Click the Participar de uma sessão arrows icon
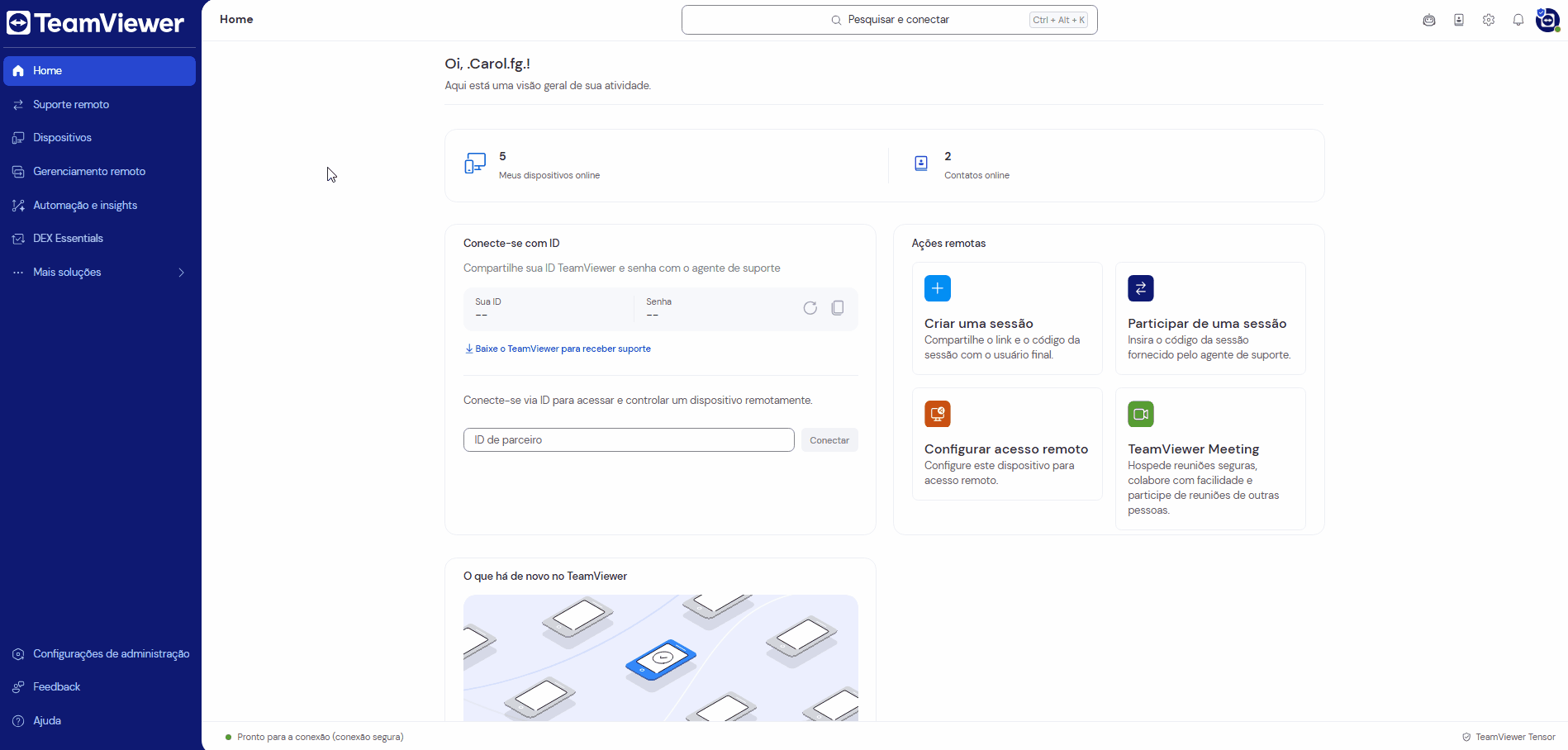This screenshot has height=750, width=1568. pyautogui.click(x=1141, y=288)
